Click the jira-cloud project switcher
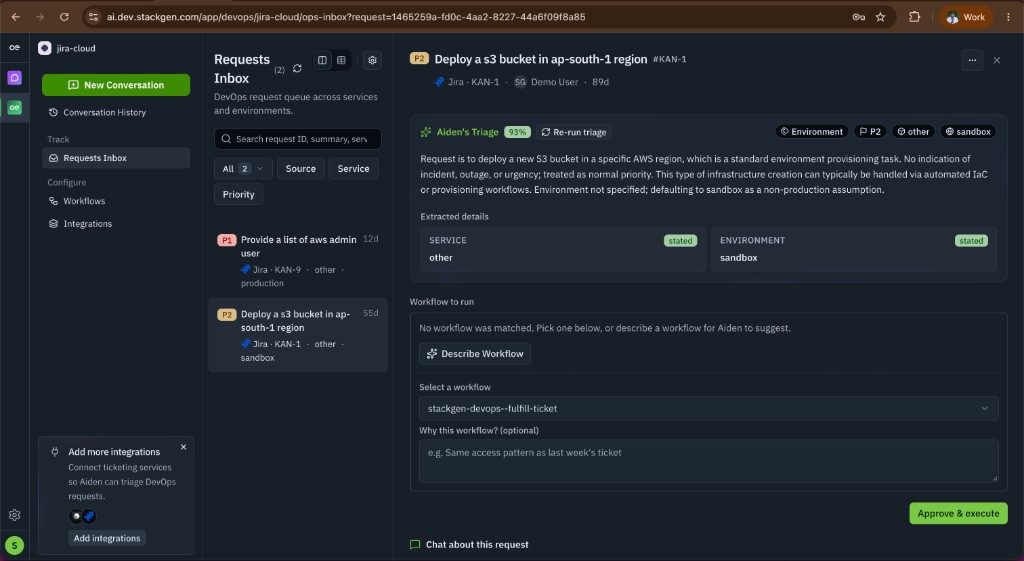Image resolution: width=1024 pixels, height=561 pixels. [x=67, y=48]
